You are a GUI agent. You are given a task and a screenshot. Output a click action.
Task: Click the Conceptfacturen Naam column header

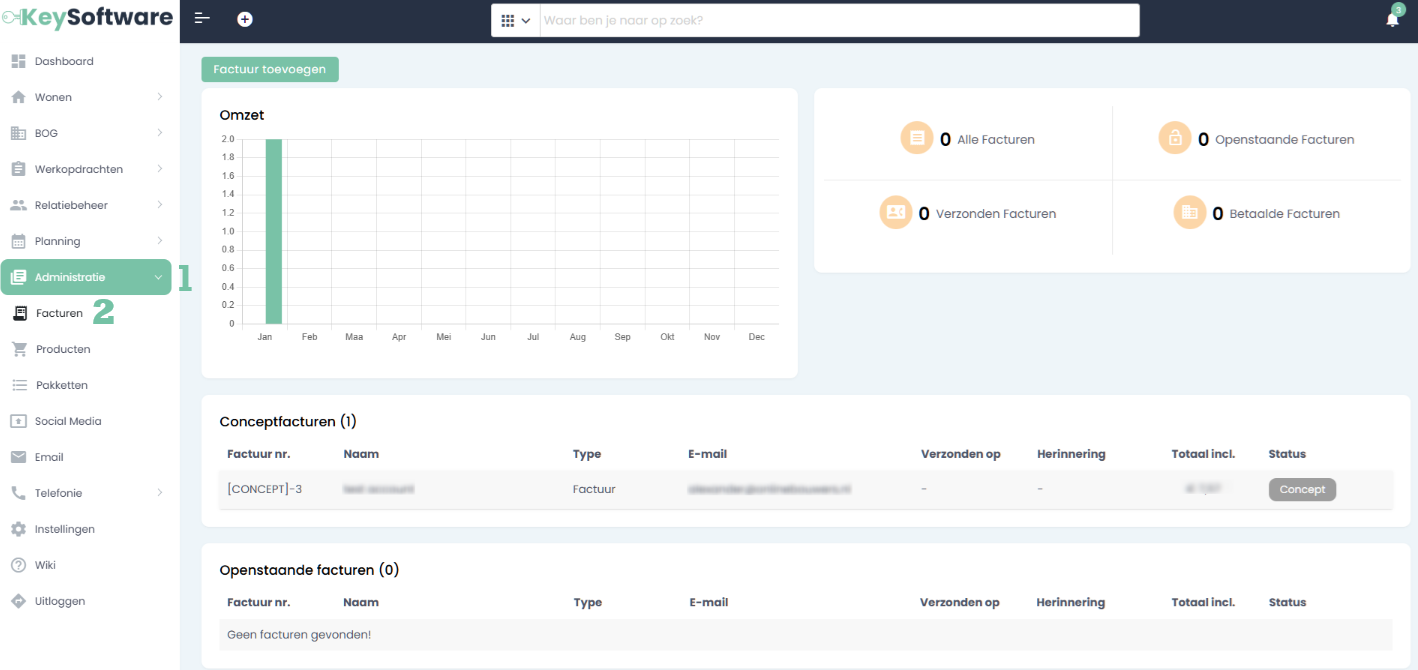(361, 454)
